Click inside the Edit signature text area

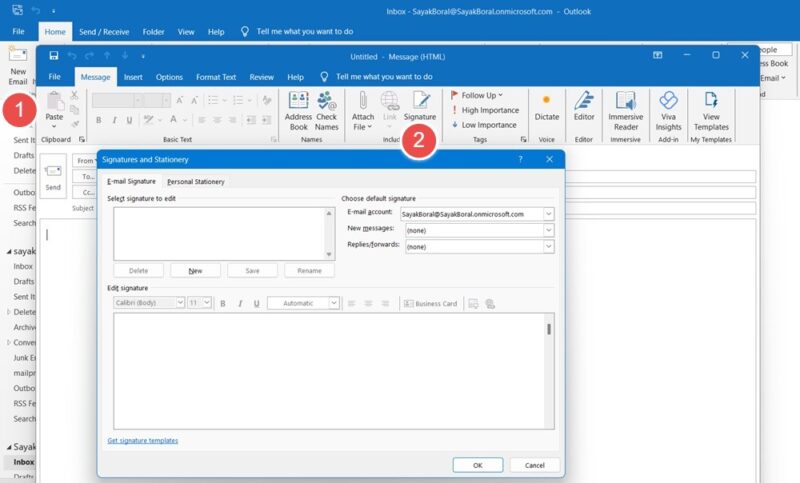point(330,371)
